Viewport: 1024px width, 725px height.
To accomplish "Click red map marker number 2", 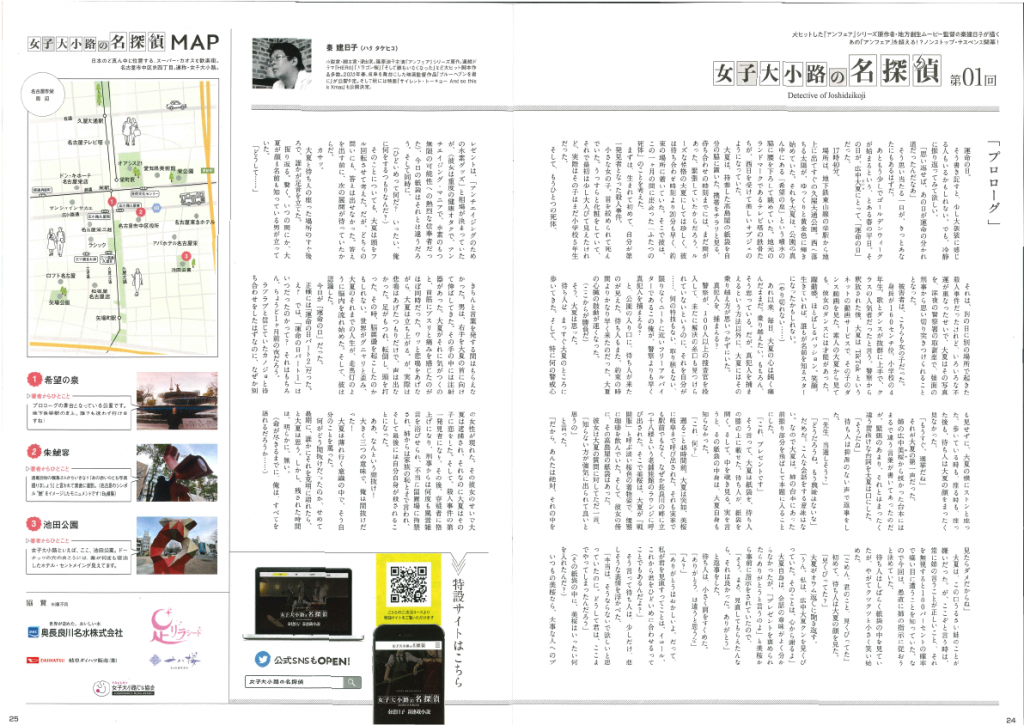I will [140, 212].
